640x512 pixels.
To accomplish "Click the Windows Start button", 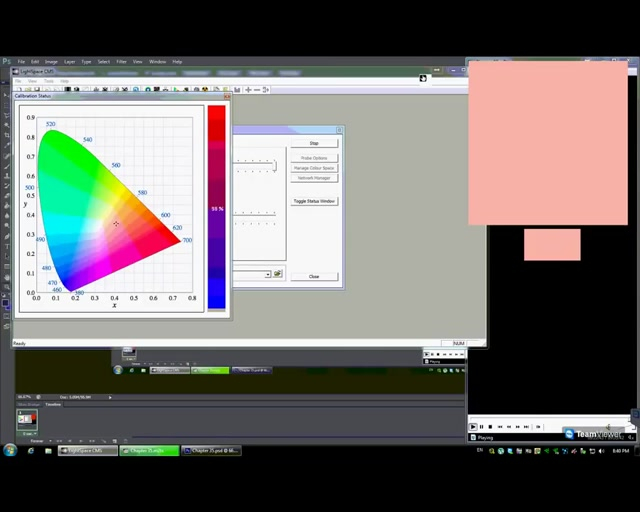I will (x=10, y=451).
